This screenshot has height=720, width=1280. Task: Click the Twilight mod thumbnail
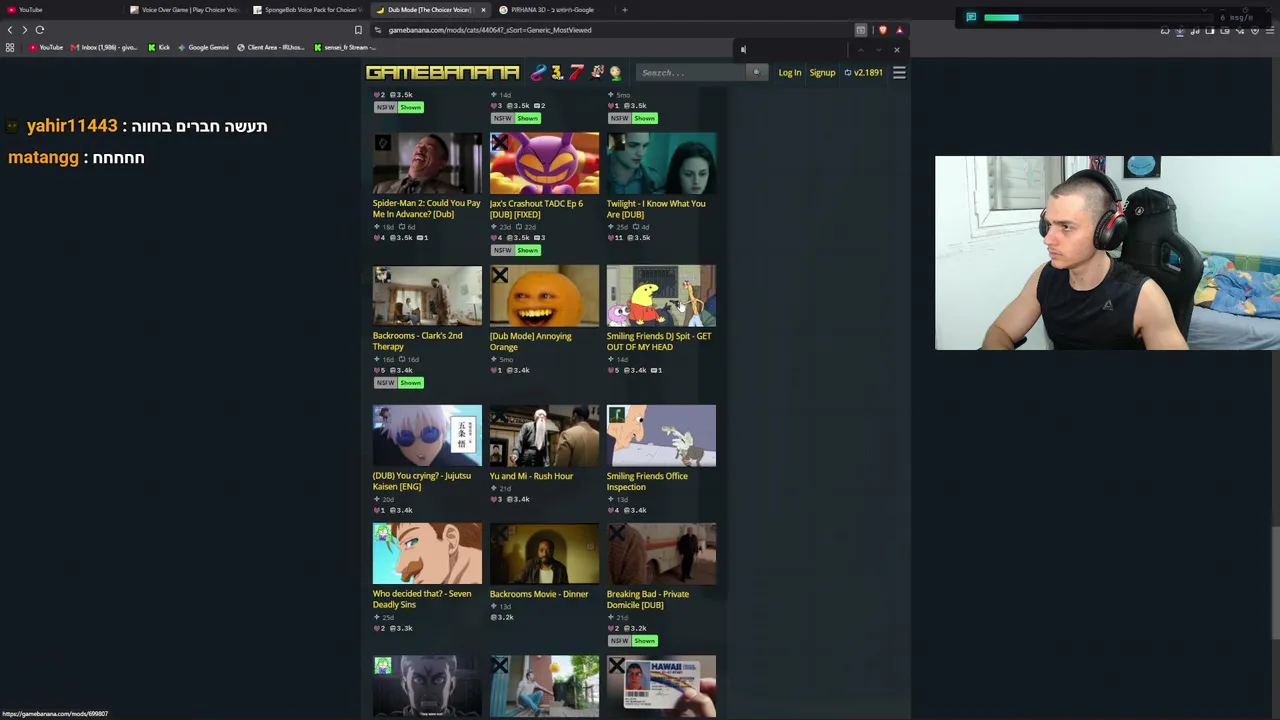pyautogui.click(x=661, y=163)
